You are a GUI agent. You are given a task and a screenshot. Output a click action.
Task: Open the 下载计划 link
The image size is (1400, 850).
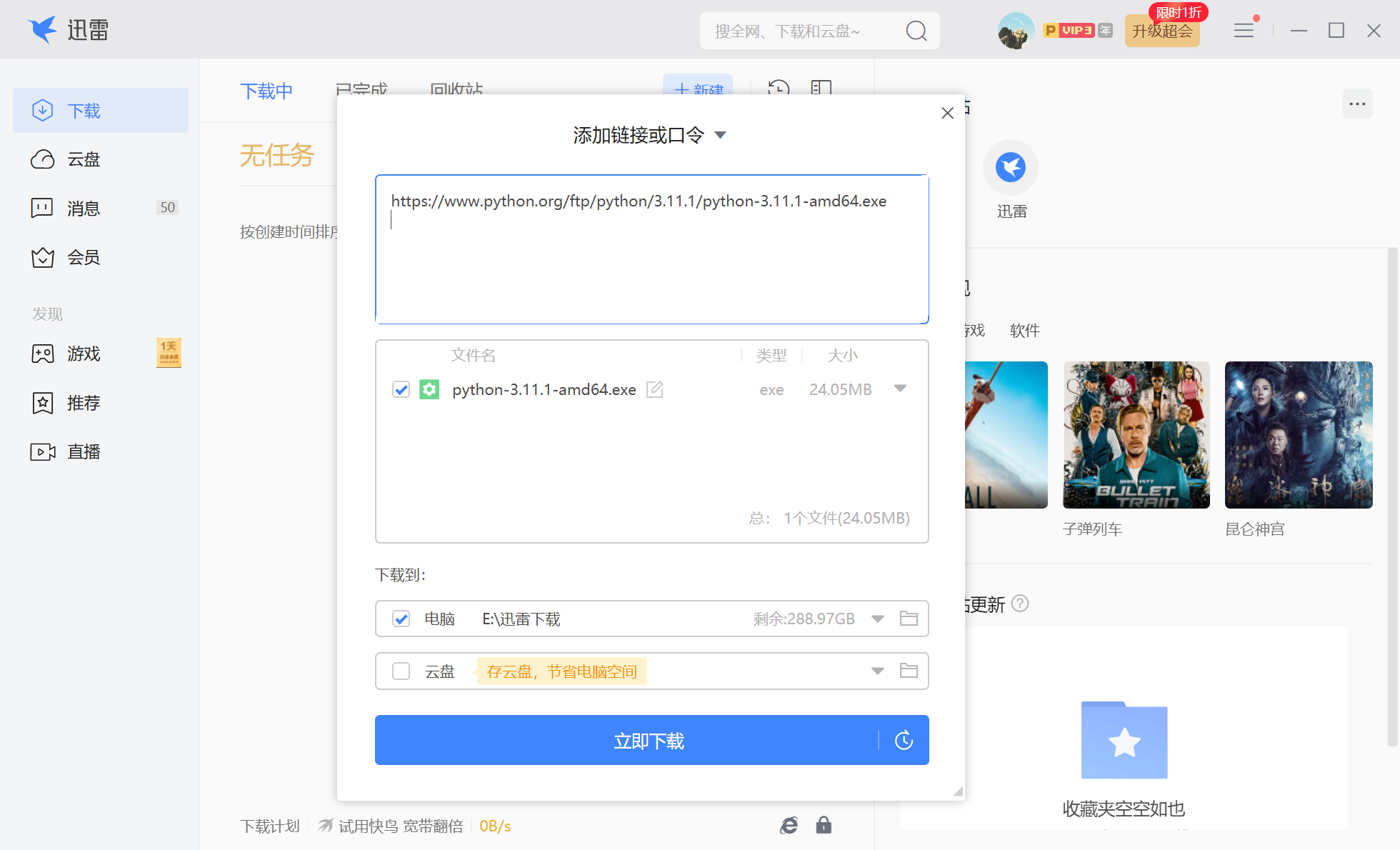[269, 826]
